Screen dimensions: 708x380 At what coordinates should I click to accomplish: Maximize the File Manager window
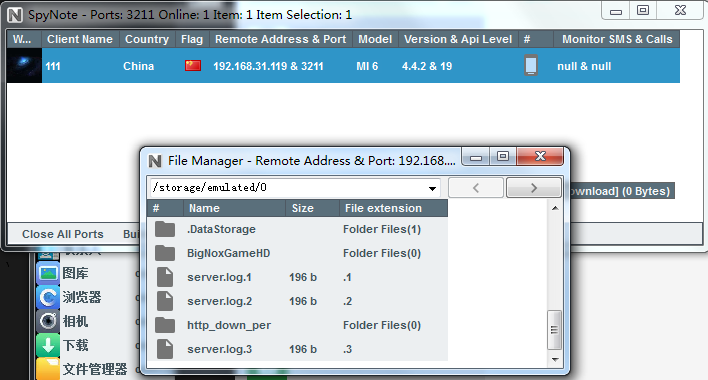click(503, 157)
